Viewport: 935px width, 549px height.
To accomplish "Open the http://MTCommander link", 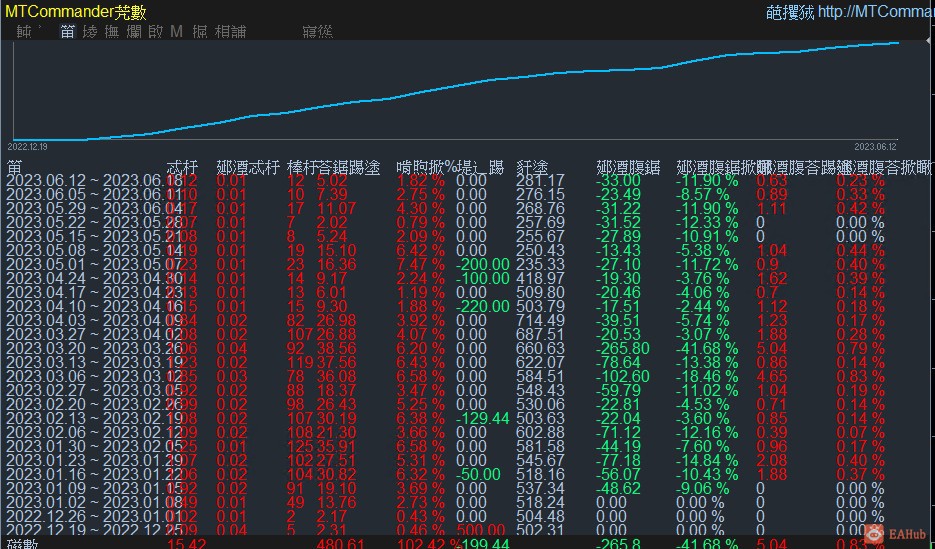I will pos(875,11).
